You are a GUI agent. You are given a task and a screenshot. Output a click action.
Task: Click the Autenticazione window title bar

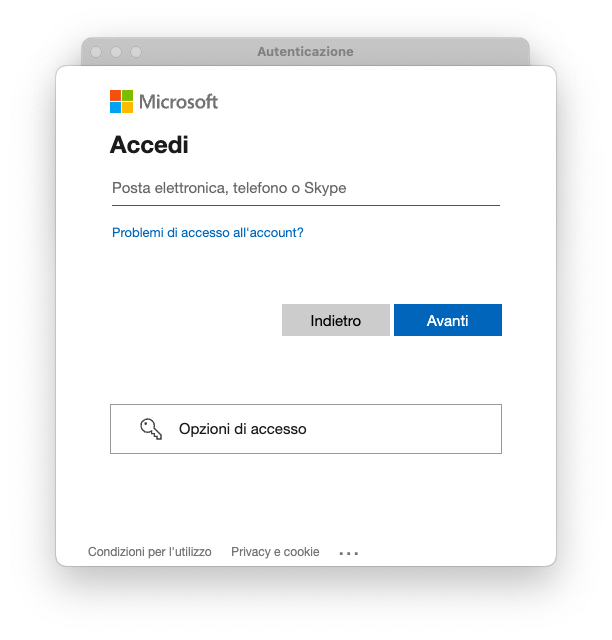pos(305,51)
